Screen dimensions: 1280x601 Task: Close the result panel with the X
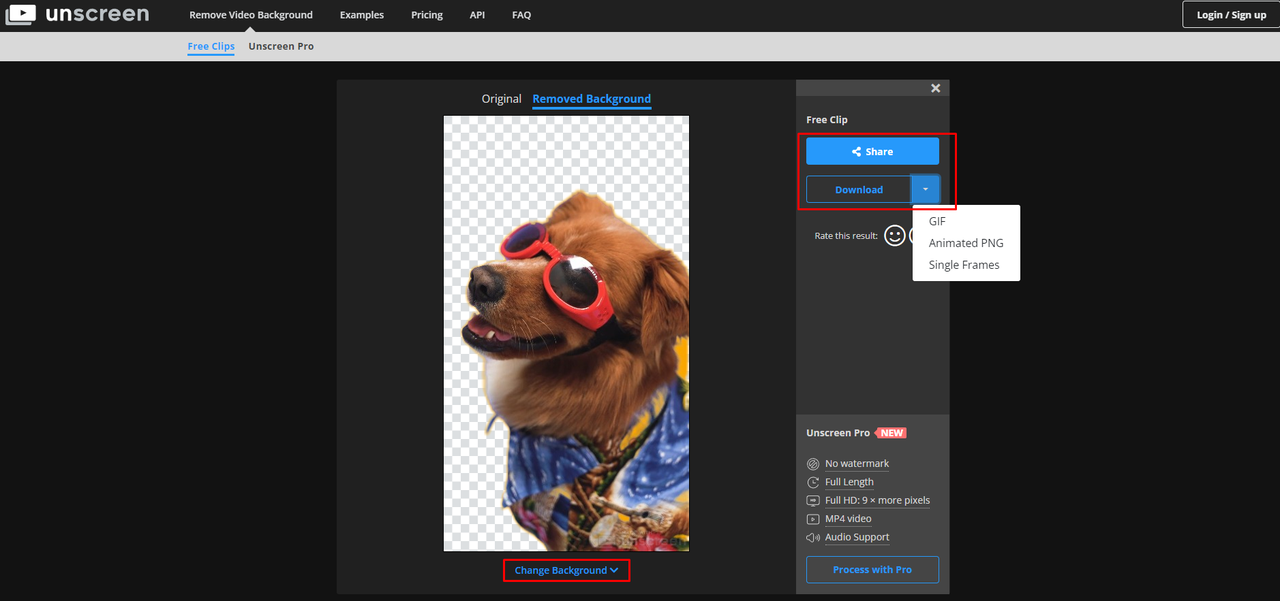pos(936,88)
